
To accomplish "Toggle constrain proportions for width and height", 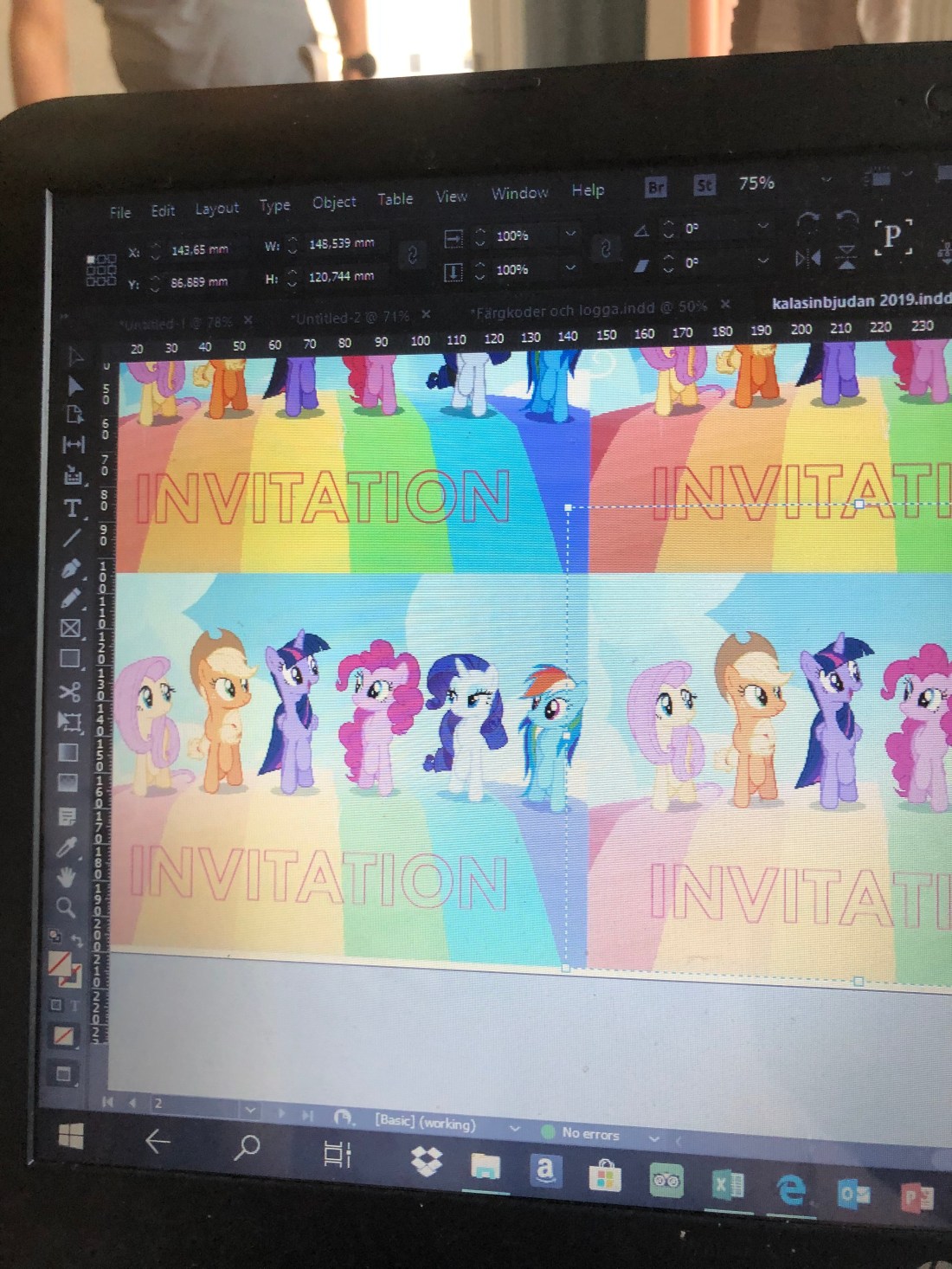I will pyautogui.click(x=412, y=255).
